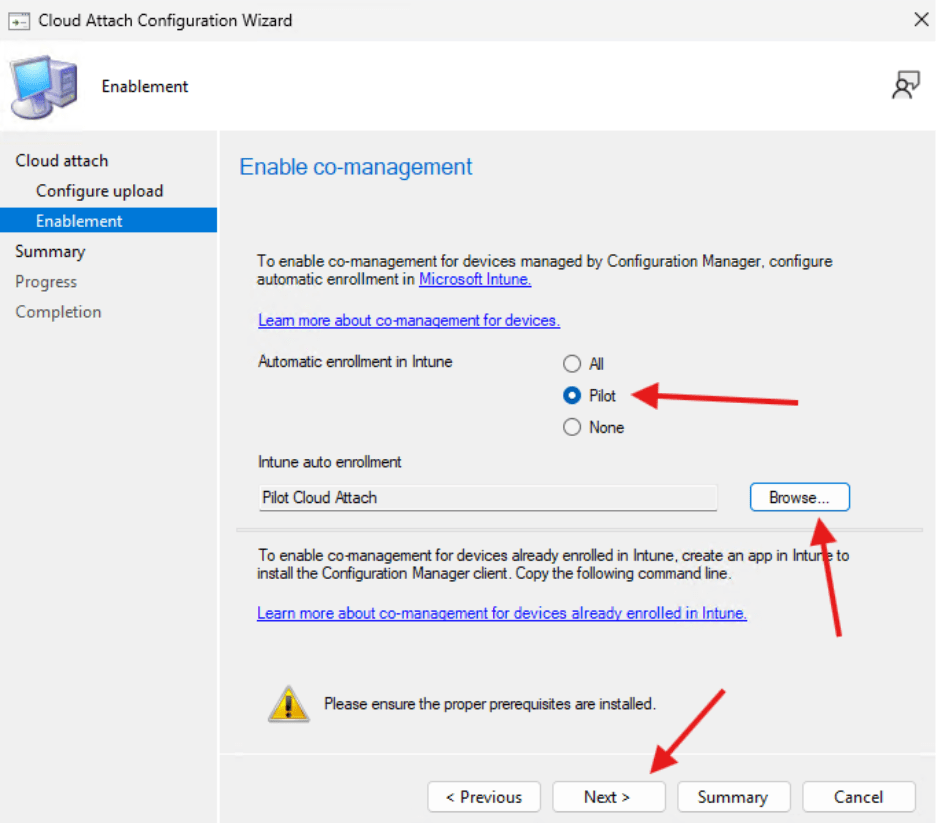Go back using Previous
The height and width of the screenshot is (823, 936).
point(484,797)
